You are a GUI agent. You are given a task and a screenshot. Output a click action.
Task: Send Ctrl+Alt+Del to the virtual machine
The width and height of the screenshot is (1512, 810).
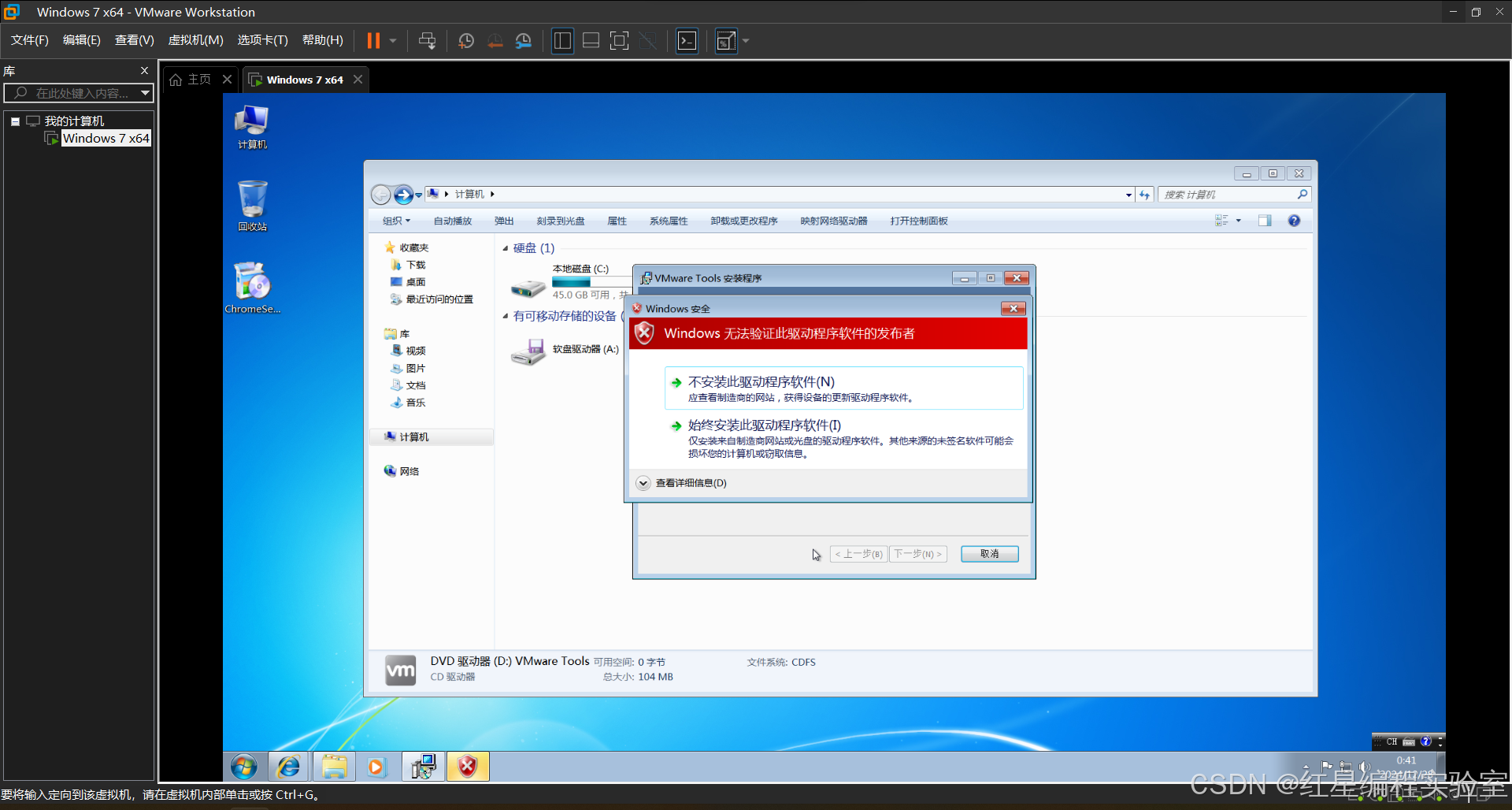427,40
